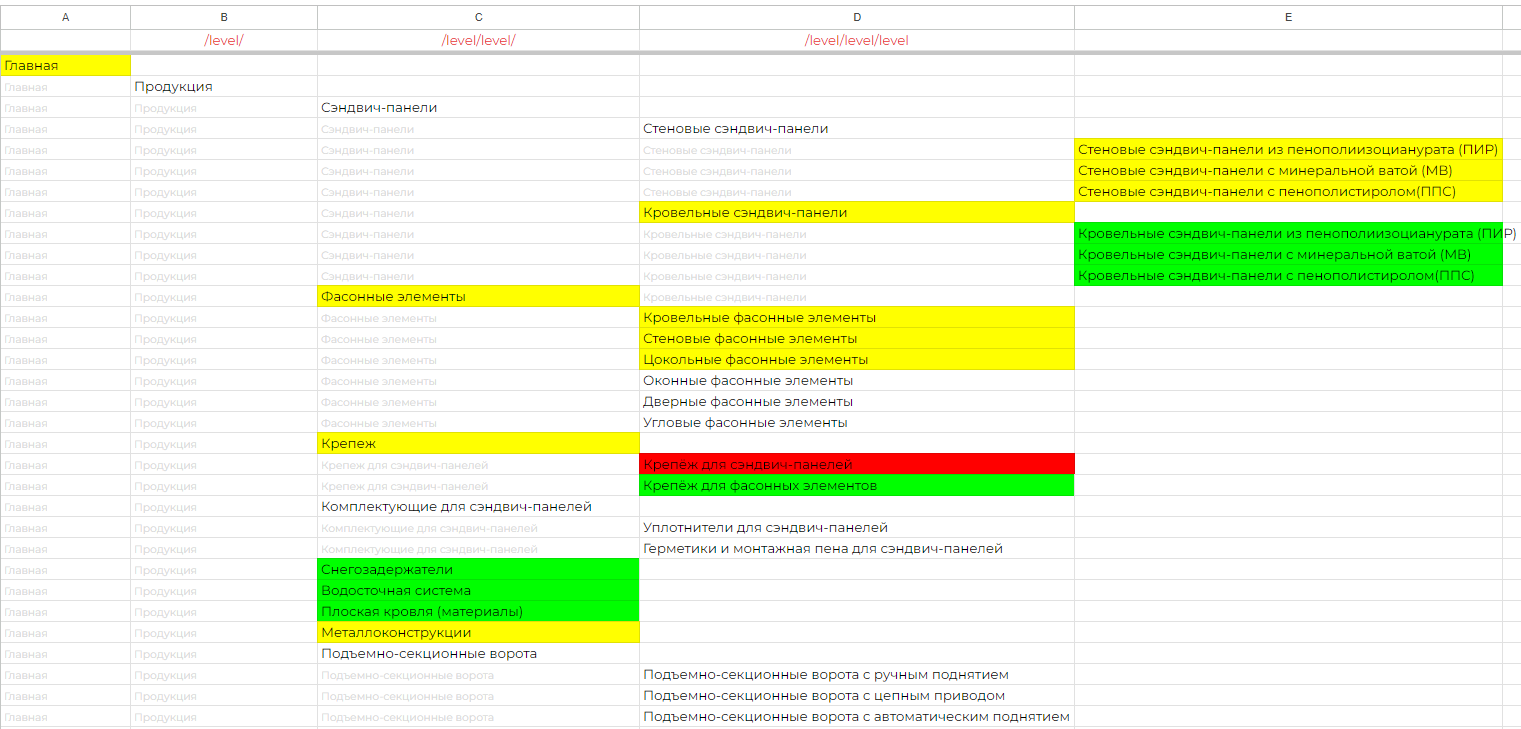Select the Цокольные фасонные элементы cell
The width and height of the screenshot is (1521, 729).
pyautogui.click(x=857, y=359)
